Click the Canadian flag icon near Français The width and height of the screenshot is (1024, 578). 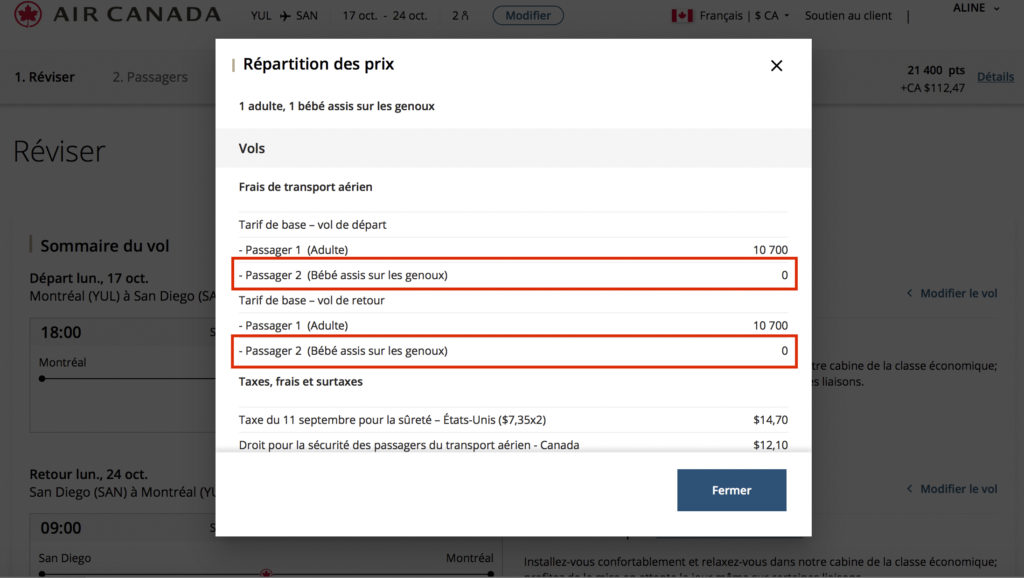(684, 16)
